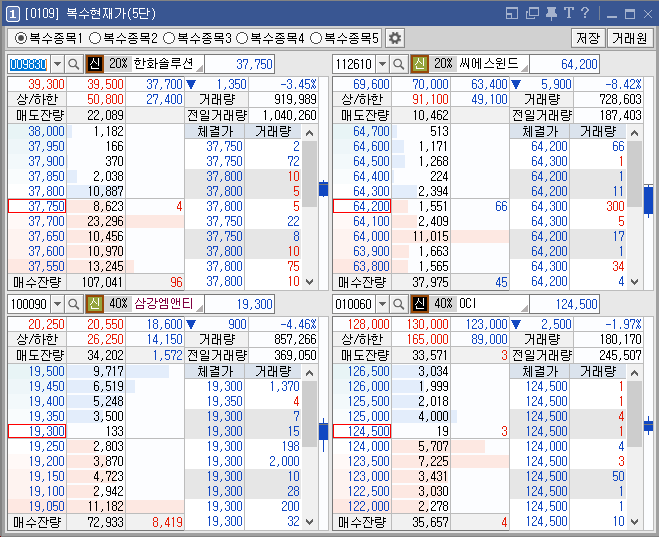Image resolution: width=659 pixels, height=537 pixels.
Task: Click the candlestick mini chart beside 씨에스윈드 panel
Action: click(x=648, y=201)
